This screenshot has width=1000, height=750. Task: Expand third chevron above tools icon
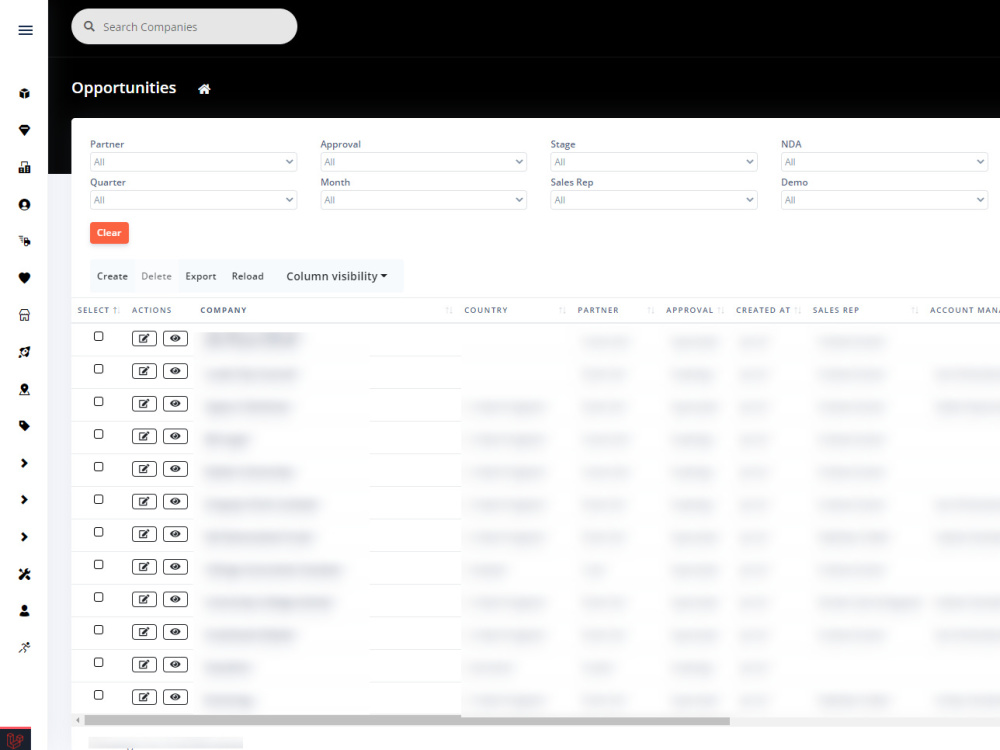coord(24,537)
